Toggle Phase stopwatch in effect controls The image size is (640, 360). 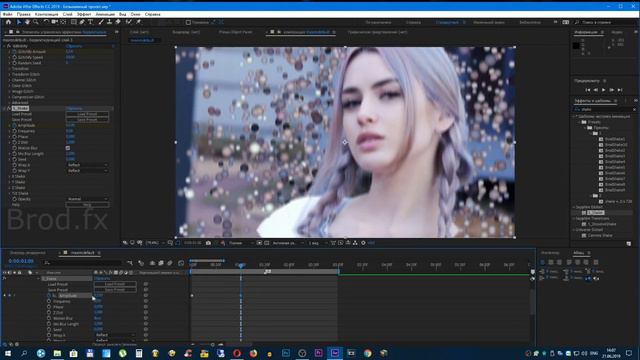click(14, 137)
